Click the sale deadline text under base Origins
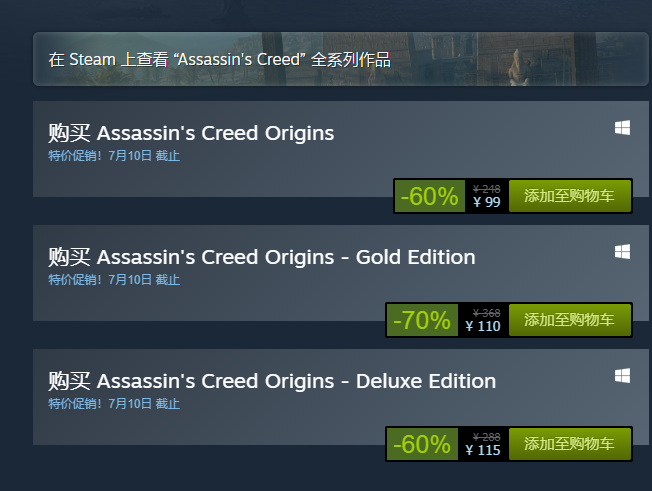This screenshot has width=652, height=491. 114,156
